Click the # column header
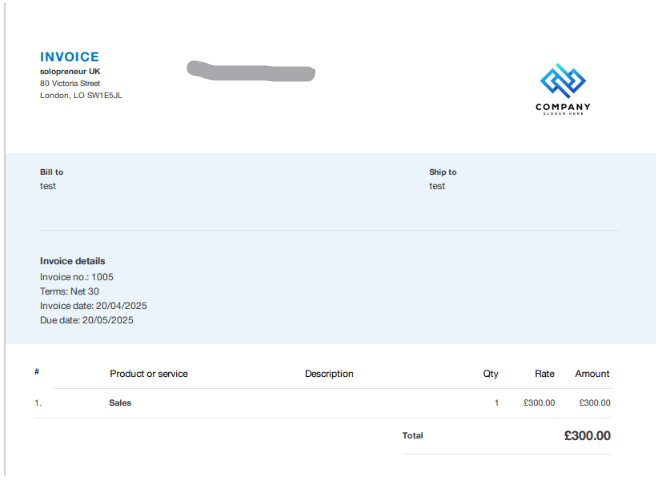The image size is (656, 486). point(37,371)
